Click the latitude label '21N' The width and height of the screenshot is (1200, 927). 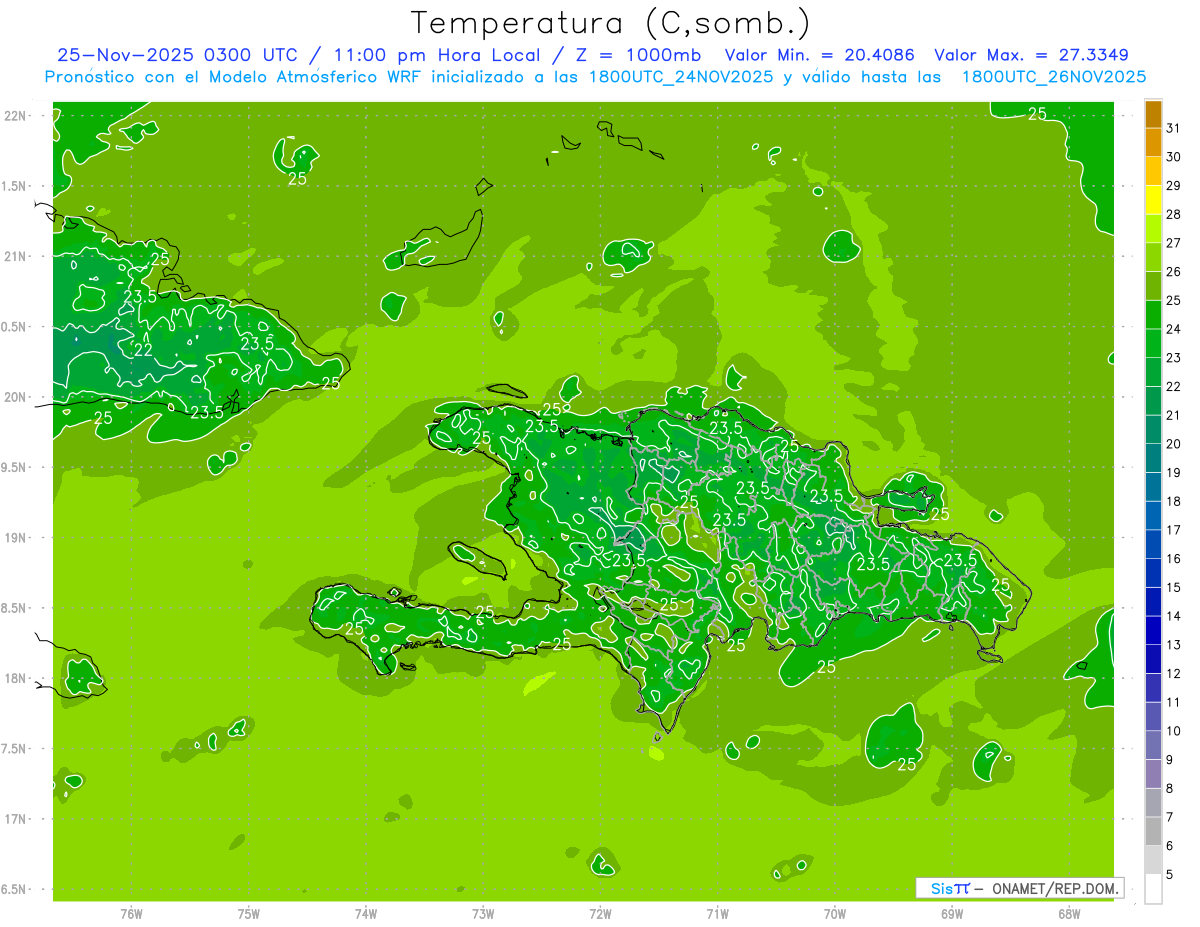point(17,256)
